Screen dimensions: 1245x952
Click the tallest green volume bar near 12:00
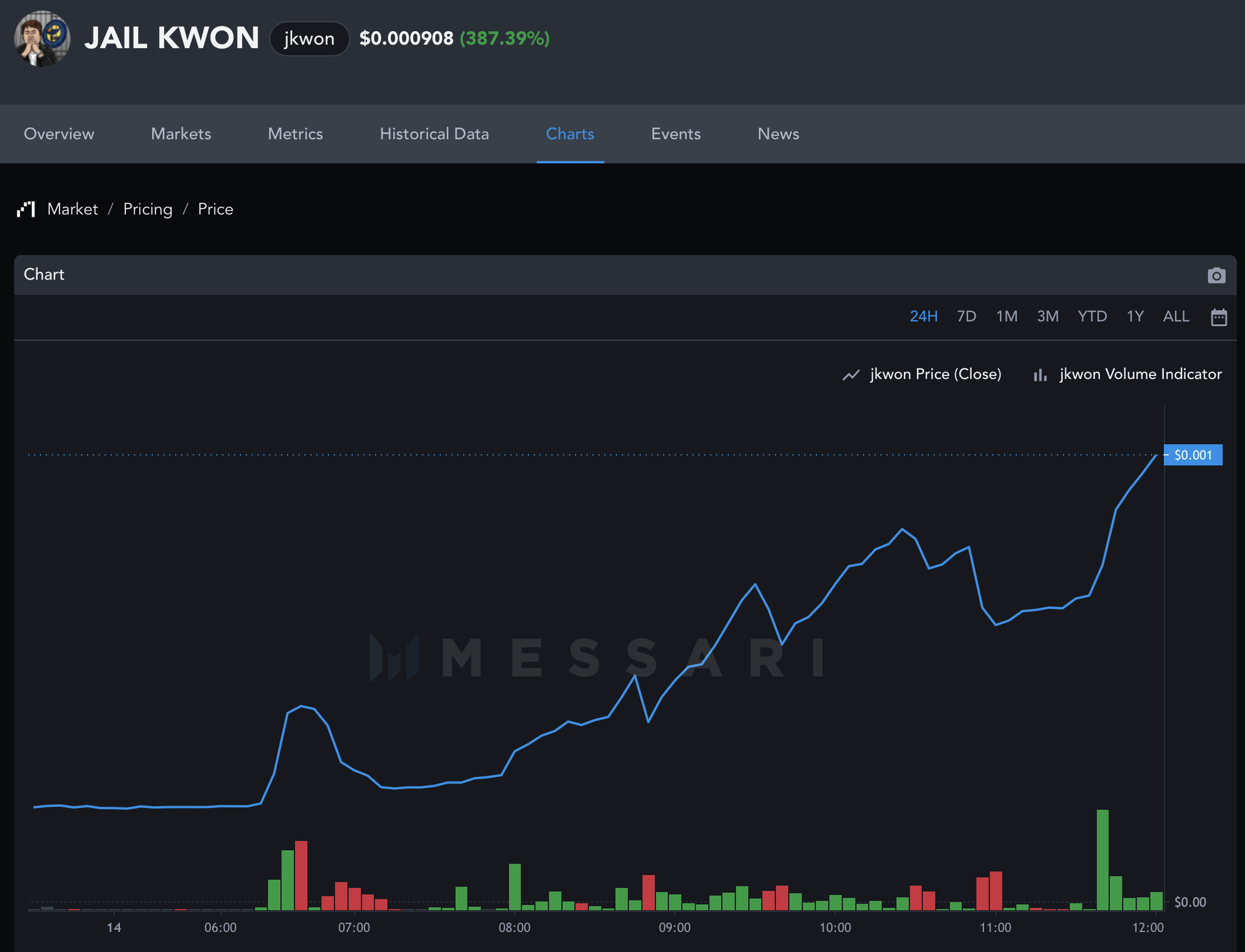[x=1102, y=860]
